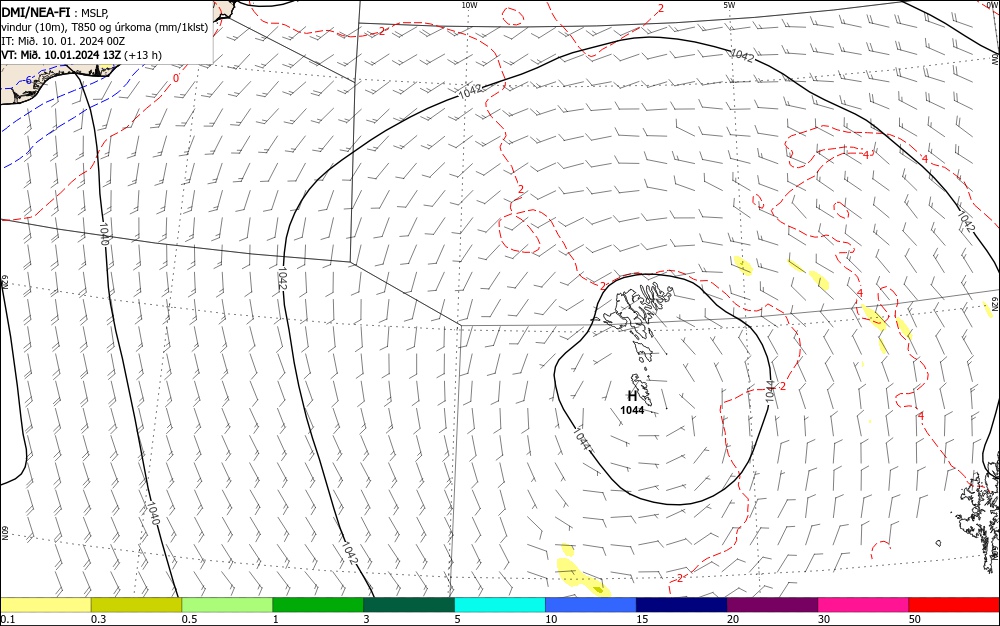This screenshot has height=626, width=1000.
Task: Click the '60N' latitude label
Action: pyautogui.click(x=4, y=533)
